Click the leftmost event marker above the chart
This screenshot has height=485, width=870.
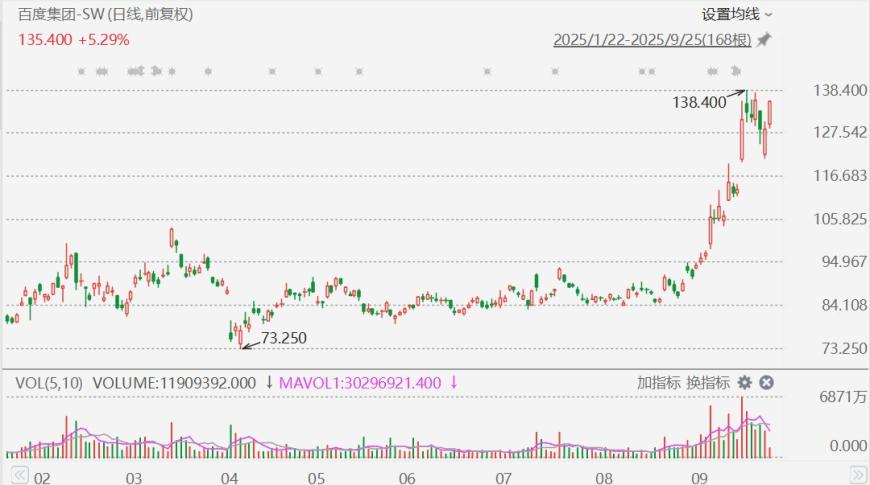83,71
